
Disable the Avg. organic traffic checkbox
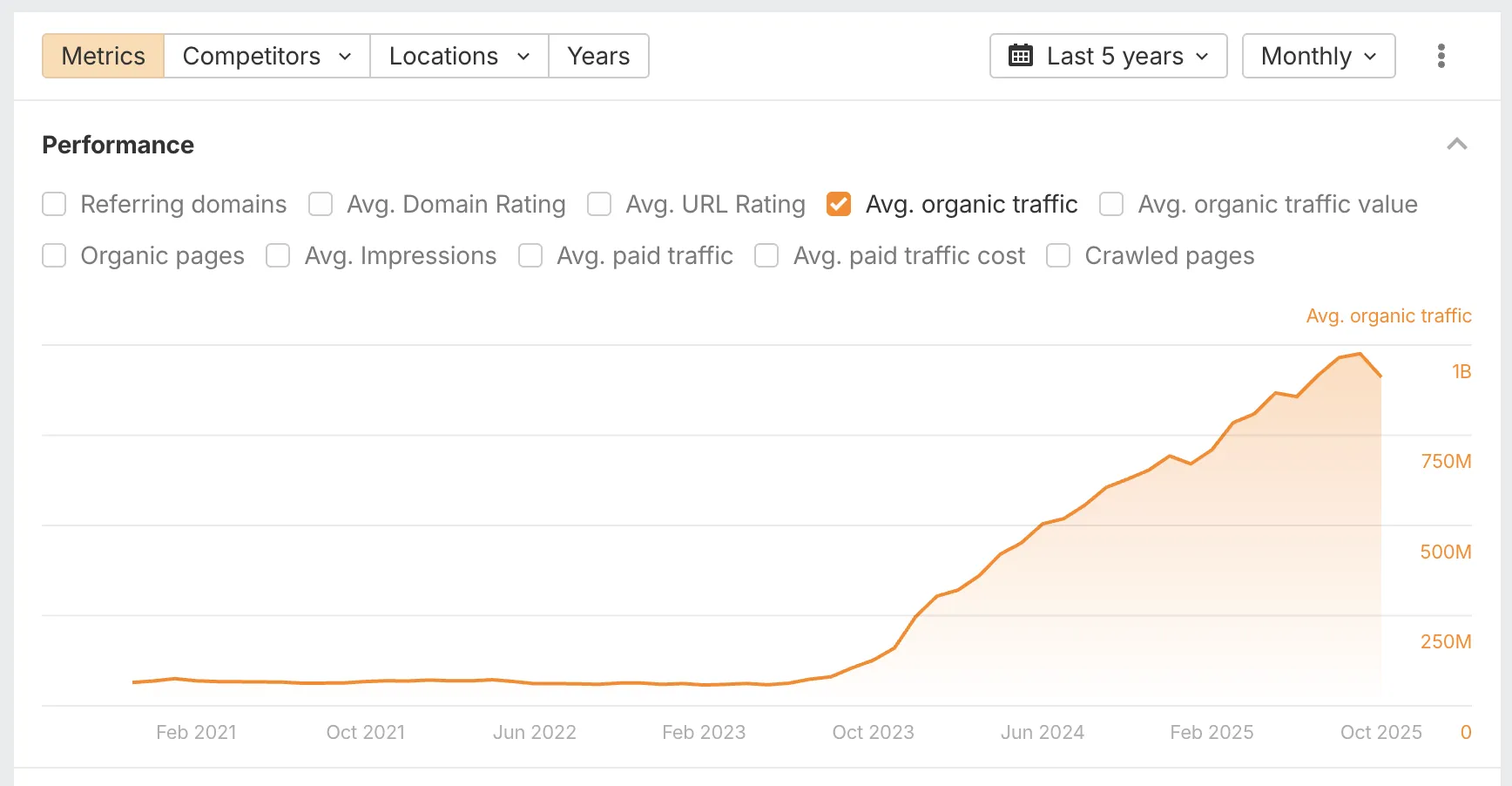(x=839, y=204)
